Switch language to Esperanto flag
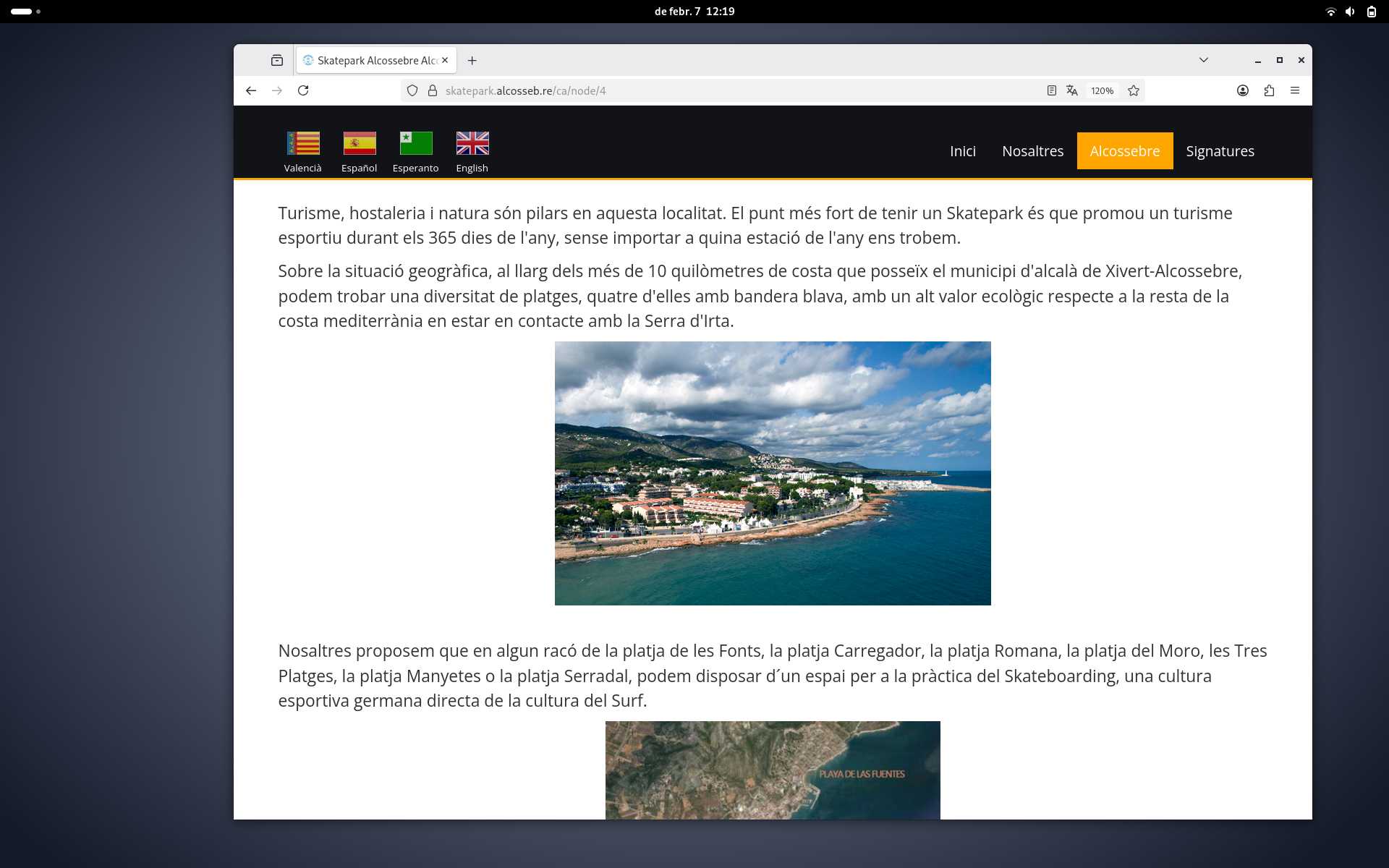 [x=416, y=143]
